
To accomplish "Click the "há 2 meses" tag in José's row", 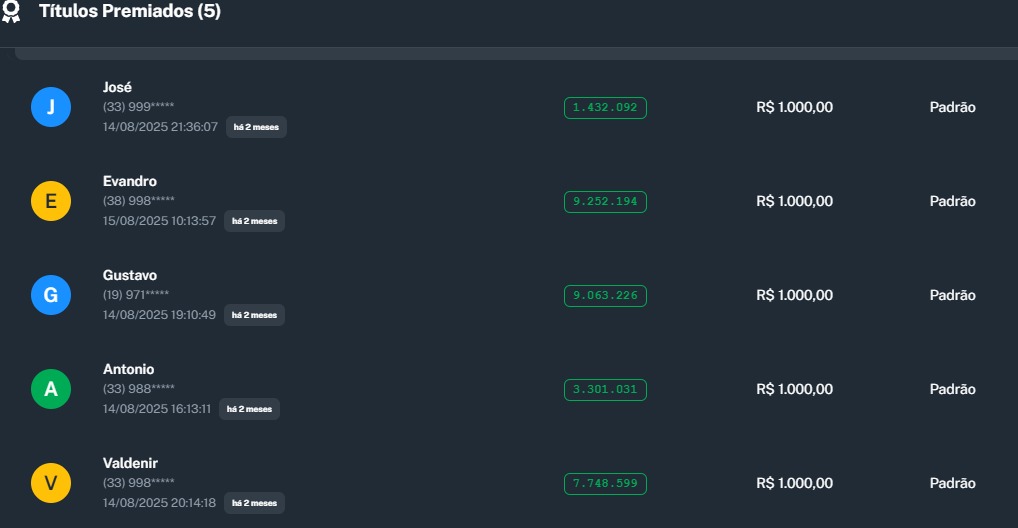I will tap(256, 127).
